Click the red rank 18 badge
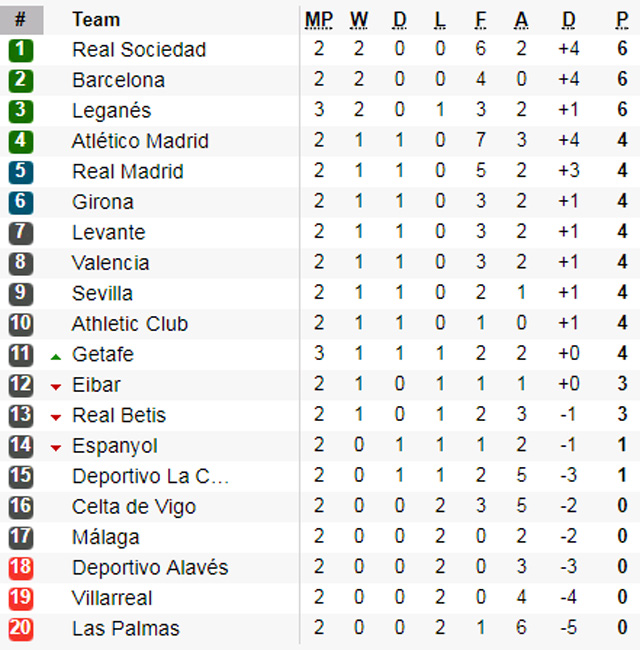640x650 pixels. click(21, 568)
